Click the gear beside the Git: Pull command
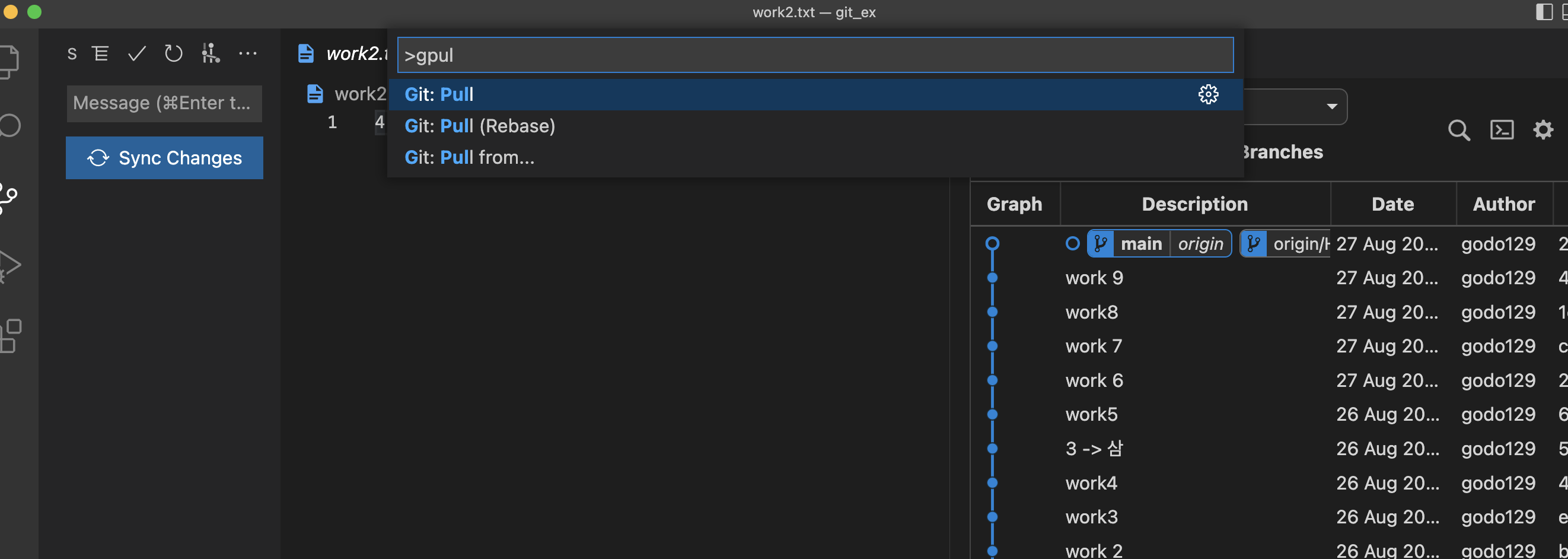The height and width of the screenshot is (559, 1568). 1209,94
